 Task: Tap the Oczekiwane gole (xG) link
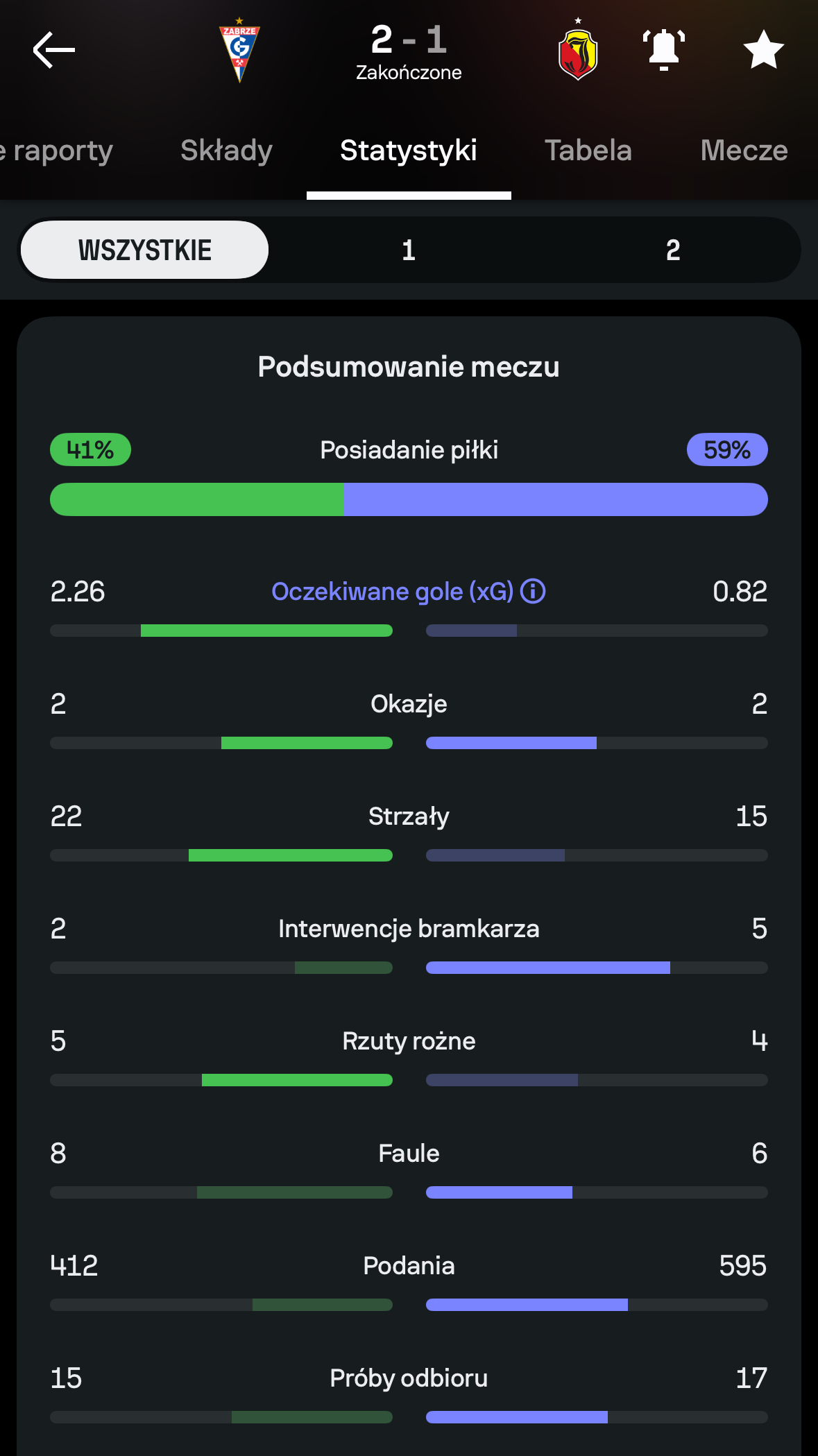(392, 592)
